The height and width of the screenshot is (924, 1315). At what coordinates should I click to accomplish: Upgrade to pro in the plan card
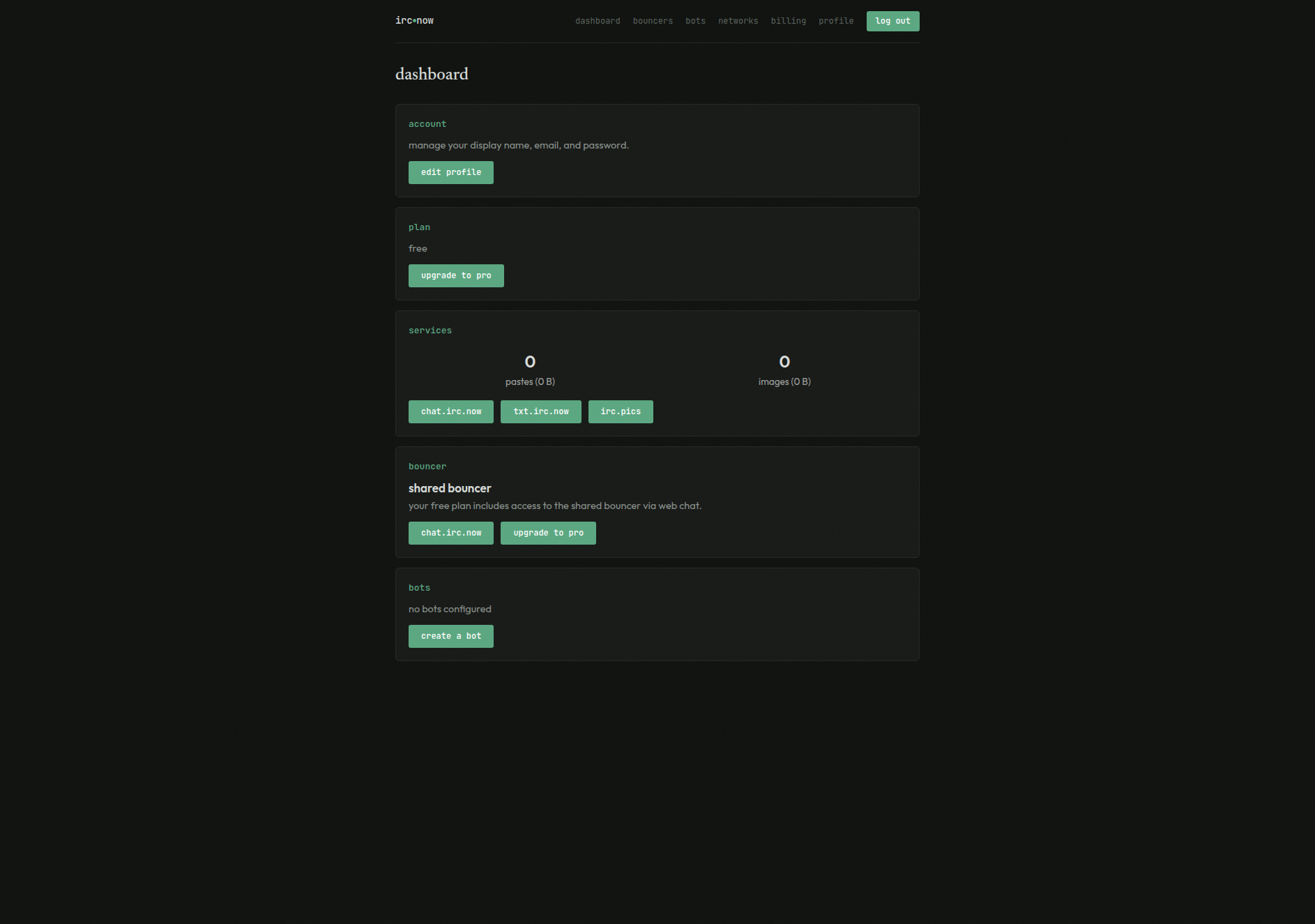[x=456, y=275]
